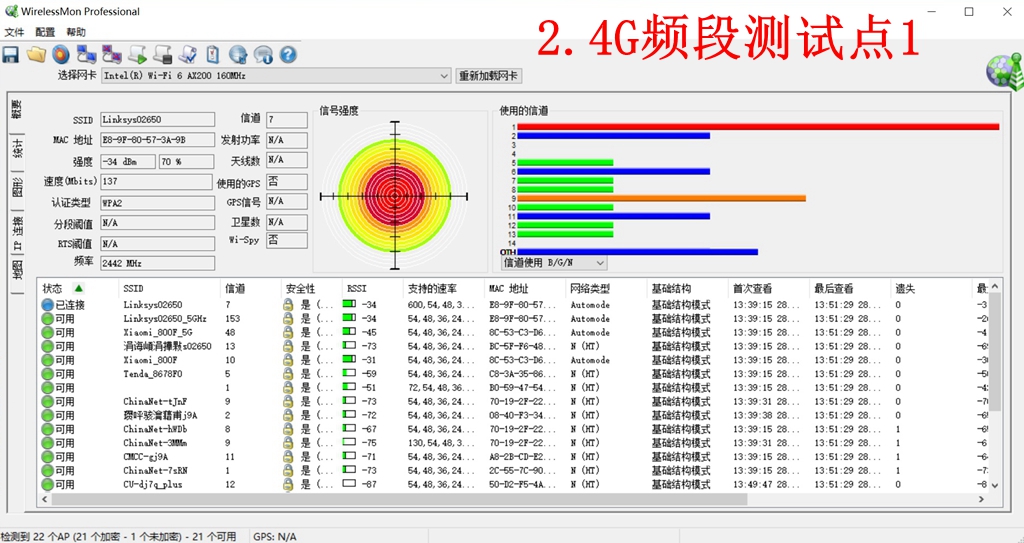Click the red channel 1 usage bar

point(758,127)
